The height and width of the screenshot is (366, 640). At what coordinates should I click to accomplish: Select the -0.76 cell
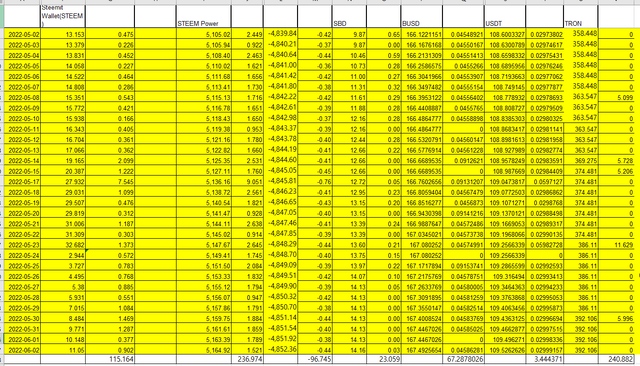pos(315,182)
